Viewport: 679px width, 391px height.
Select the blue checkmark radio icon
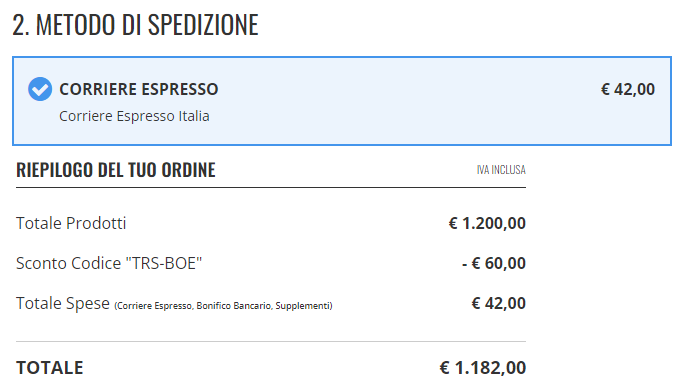[40, 89]
